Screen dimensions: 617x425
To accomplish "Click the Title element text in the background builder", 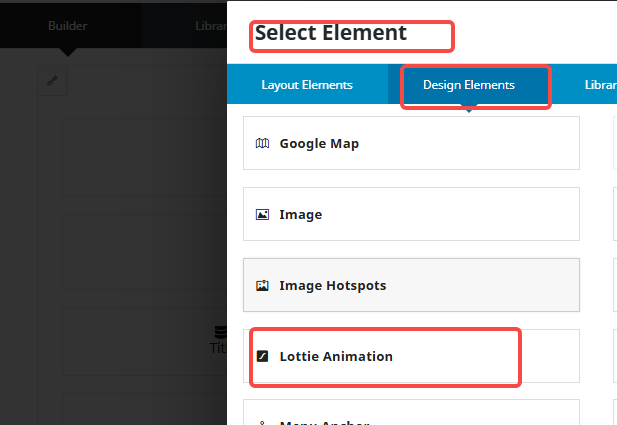I will point(218,348).
